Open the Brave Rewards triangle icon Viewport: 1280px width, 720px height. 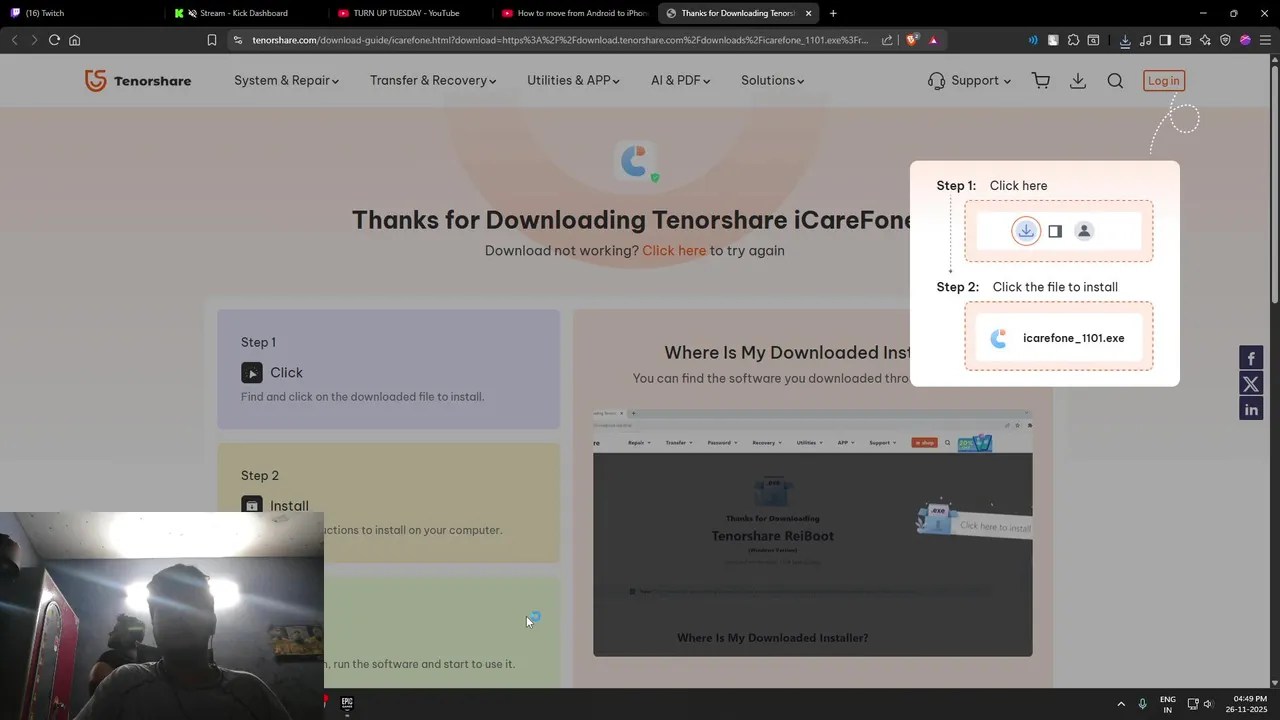[933, 40]
